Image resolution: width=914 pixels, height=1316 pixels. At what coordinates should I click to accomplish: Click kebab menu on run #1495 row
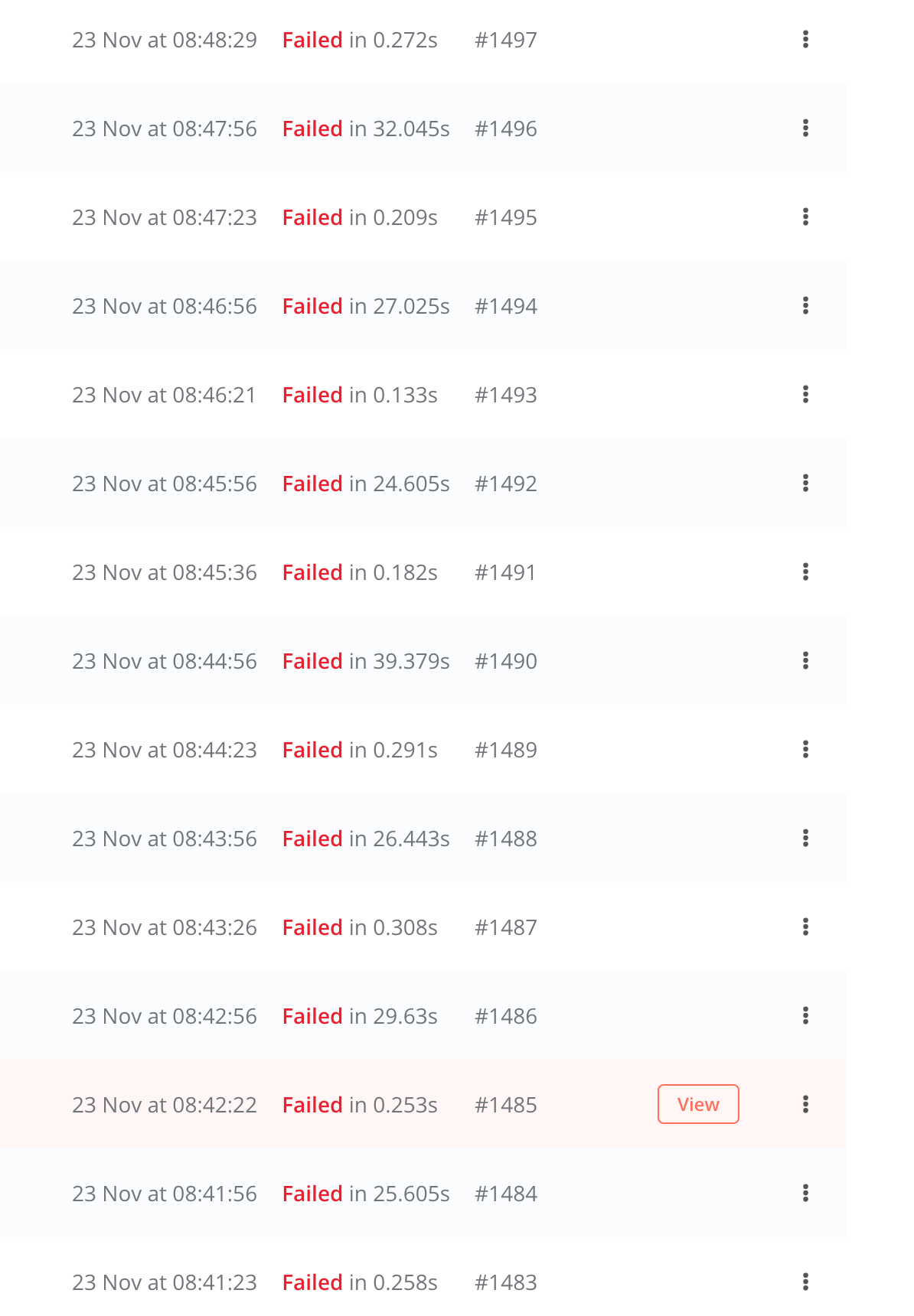click(x=805, y=217)
